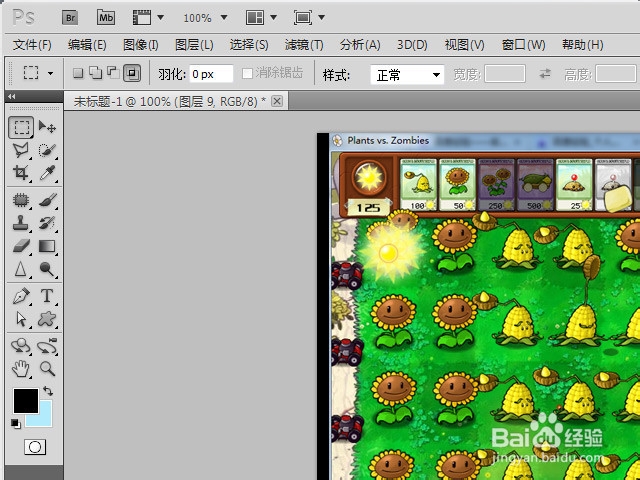The height and width of the screenshot is (480, 640).
Task: Open the 窗口(W) menu
Action: click(523, 44)
